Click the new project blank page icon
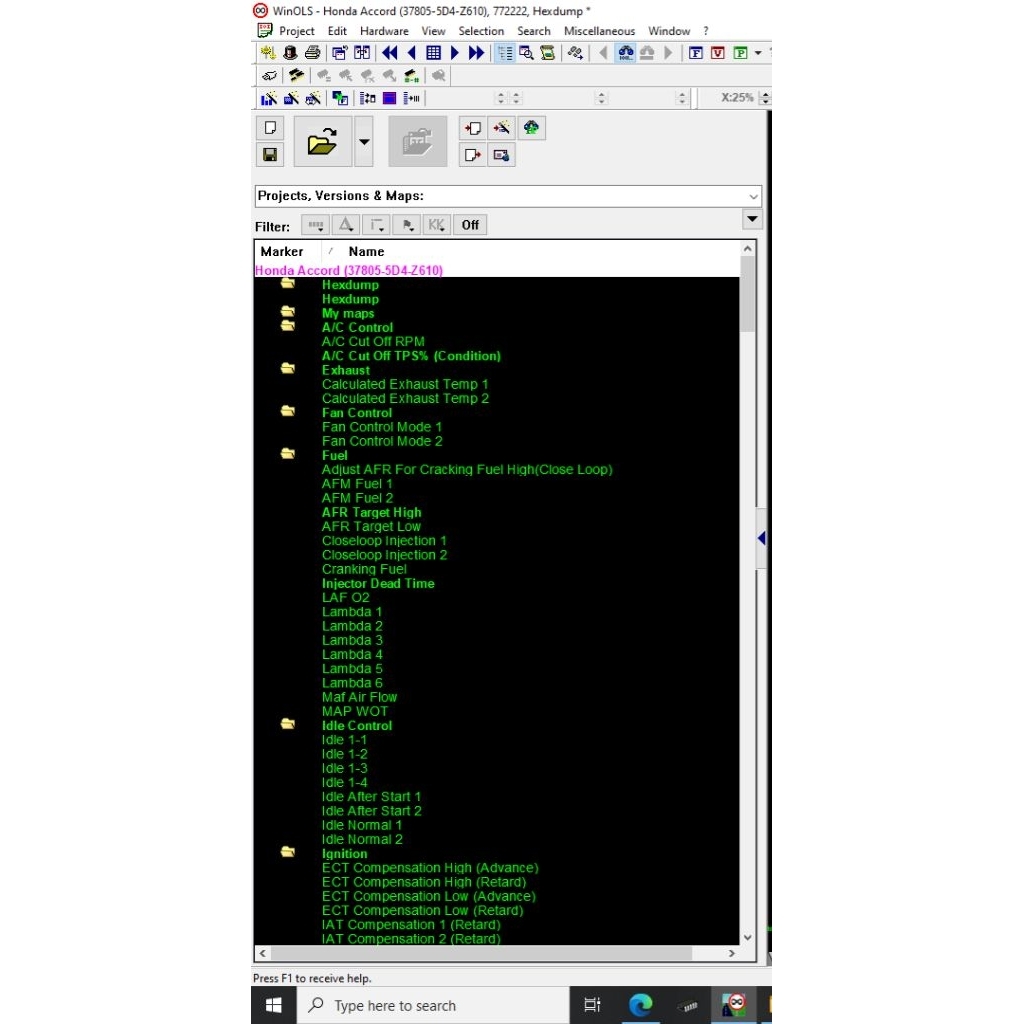Viewport: 1024px width, 1024px height. coord(270,128)
